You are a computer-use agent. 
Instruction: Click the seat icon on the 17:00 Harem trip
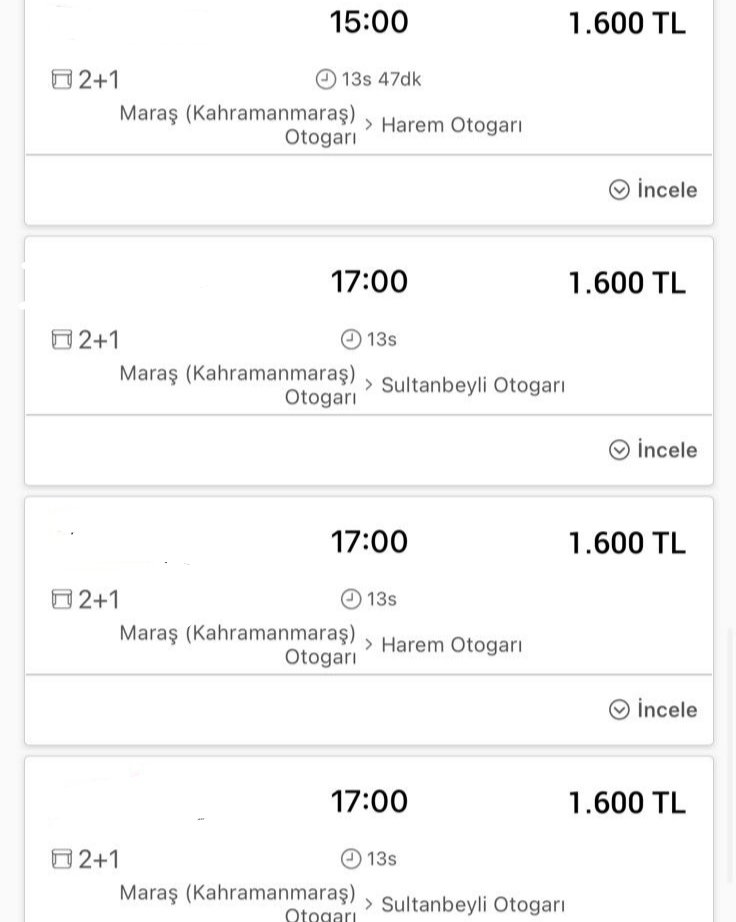click(62, 599)
